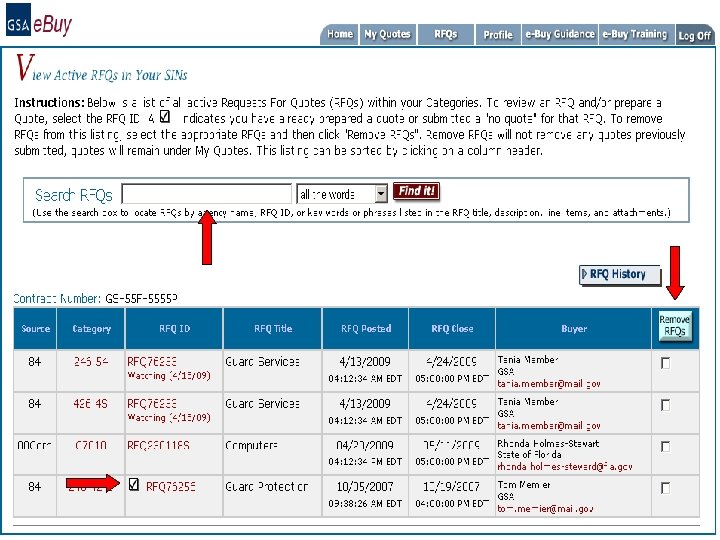This screenshot has height=540, width=720.
Task: Sort by the RFQ ID column header
Action: click(174, 329)
